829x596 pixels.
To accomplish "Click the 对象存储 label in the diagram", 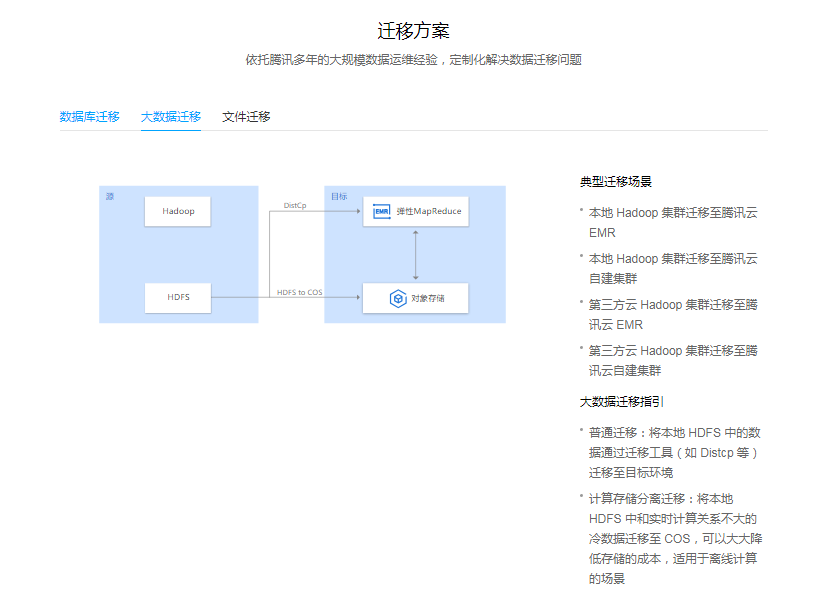I will tap(428, 298).
